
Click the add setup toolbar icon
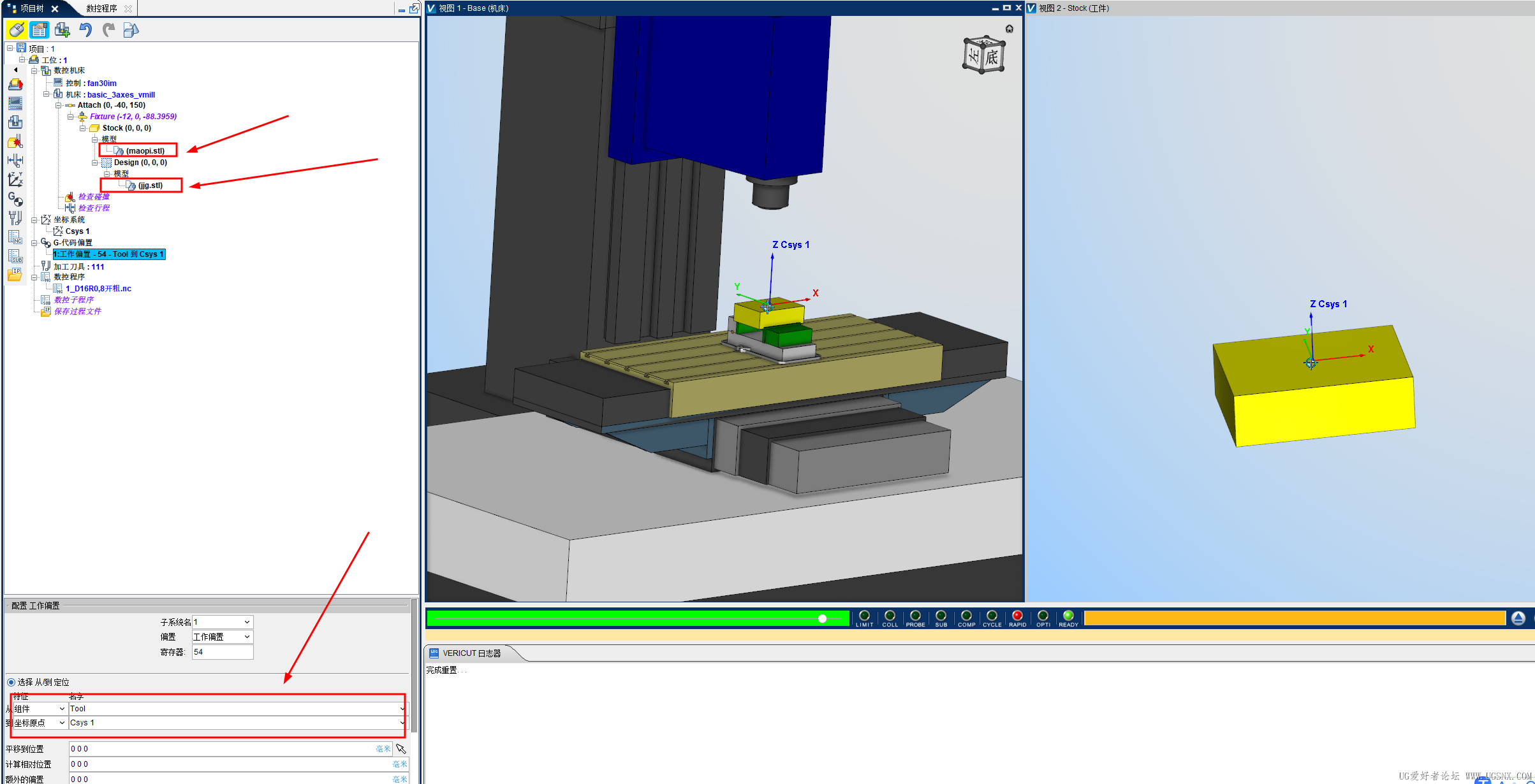62,29
